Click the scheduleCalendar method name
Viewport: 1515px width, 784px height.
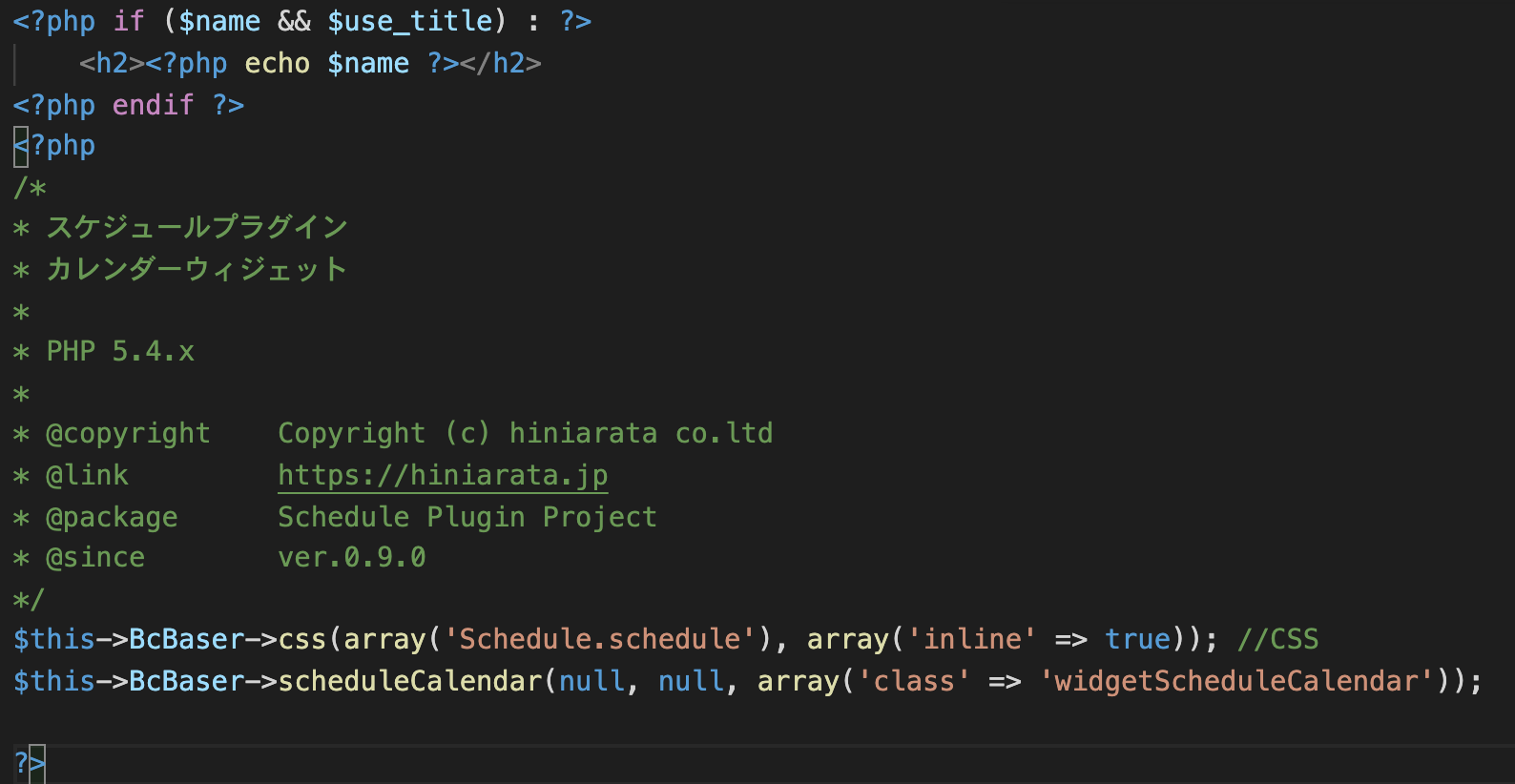pyautogui.click(x=410, y=681)
